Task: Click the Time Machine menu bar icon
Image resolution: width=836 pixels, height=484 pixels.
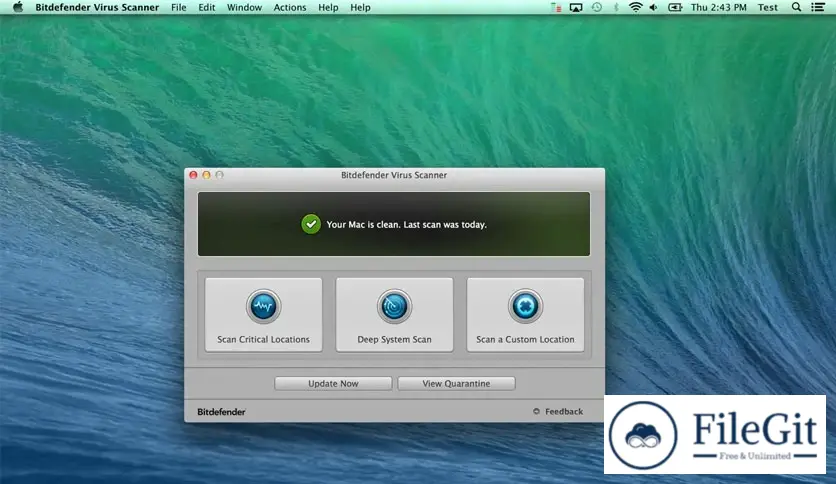Action: click(597, 7)
